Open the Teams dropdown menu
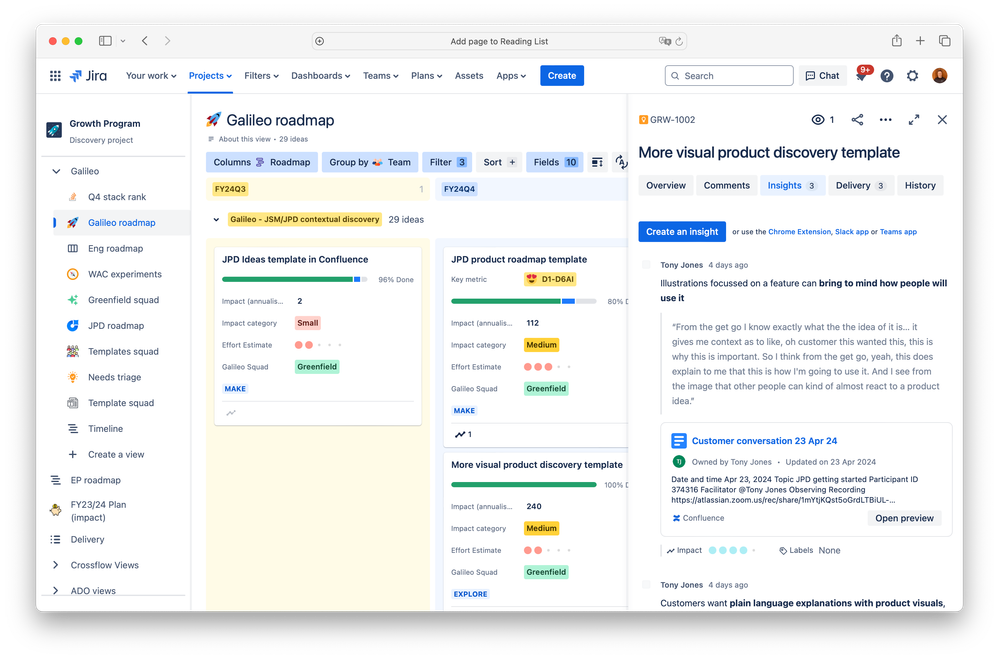The width and height of the screenshot is (999, 659). (x=380, y=76)
